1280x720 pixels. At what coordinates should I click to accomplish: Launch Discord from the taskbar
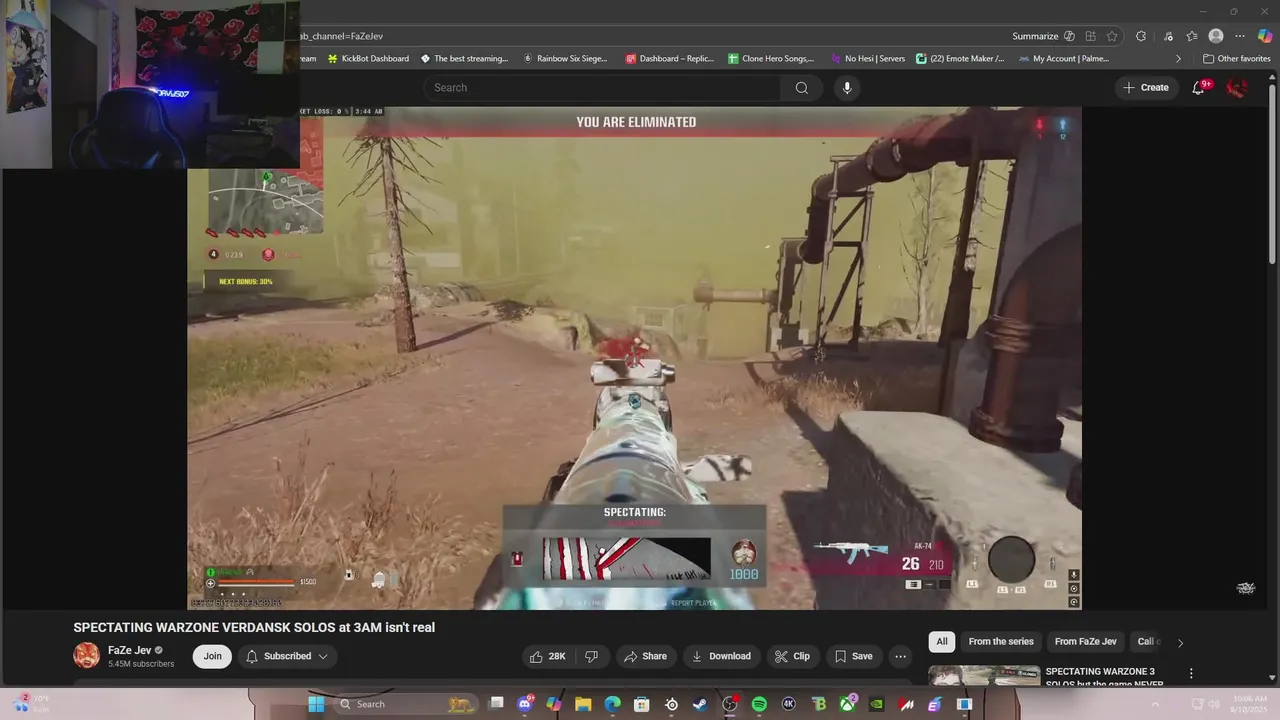[x=525, y=704]
